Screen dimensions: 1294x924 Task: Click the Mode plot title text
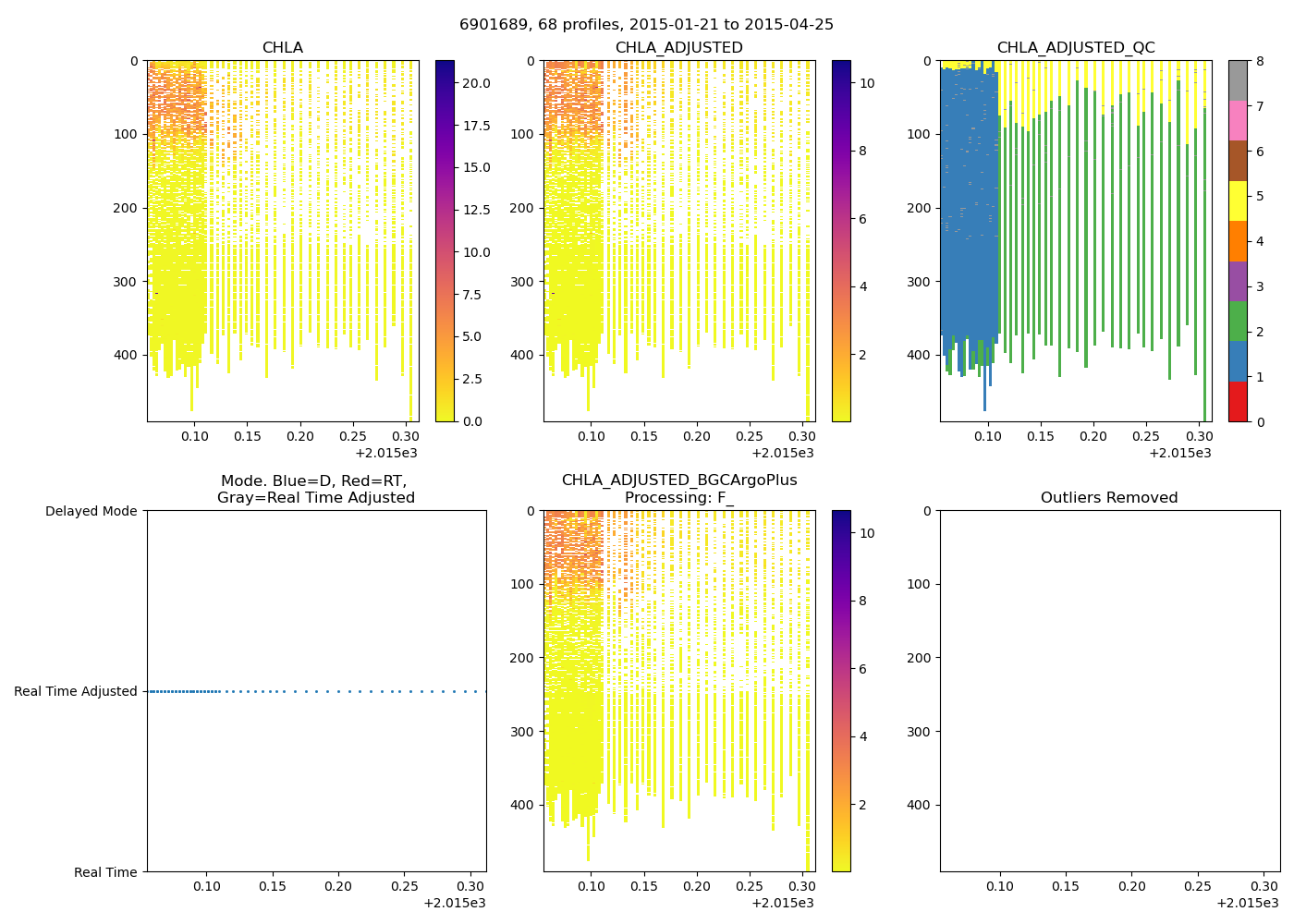click(315, 490)
